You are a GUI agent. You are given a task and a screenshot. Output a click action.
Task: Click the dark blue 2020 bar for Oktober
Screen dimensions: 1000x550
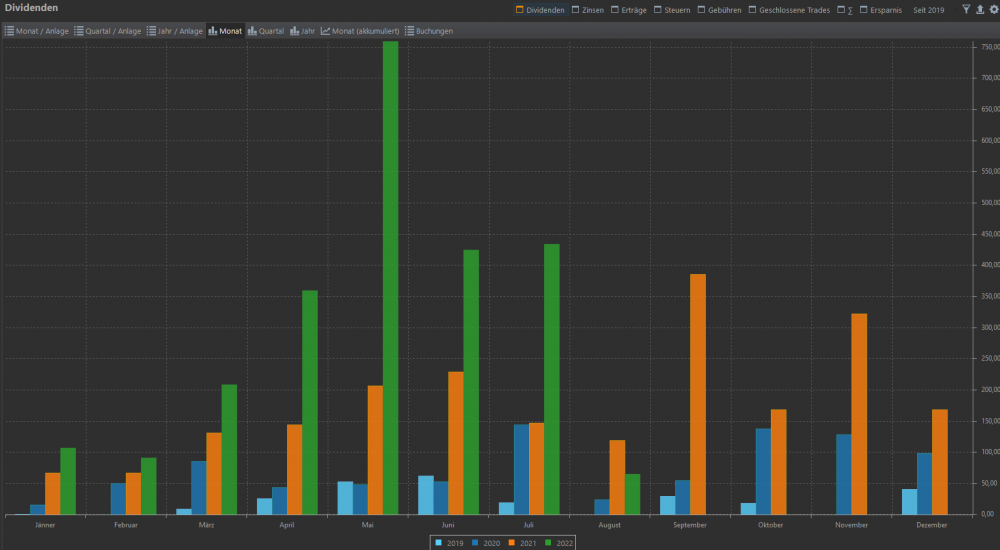[x=763, y=472]
